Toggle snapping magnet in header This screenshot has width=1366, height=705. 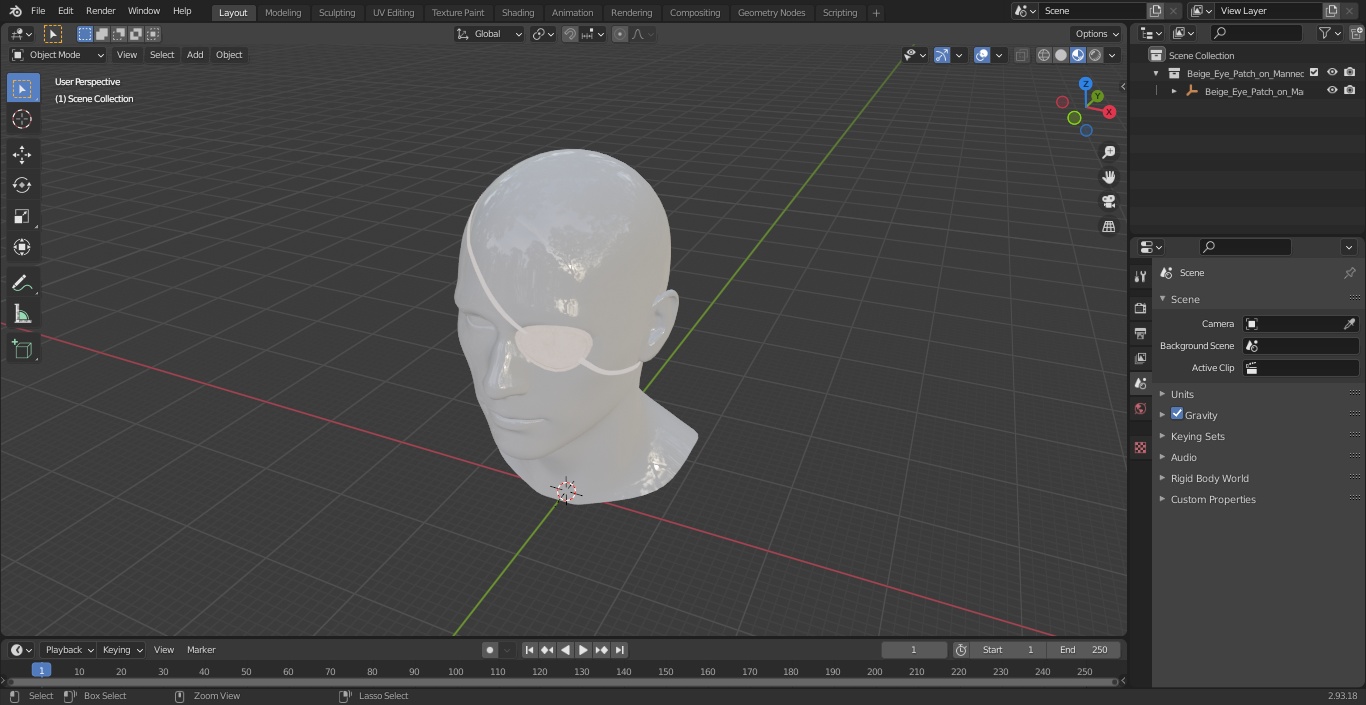pos(570,34)
